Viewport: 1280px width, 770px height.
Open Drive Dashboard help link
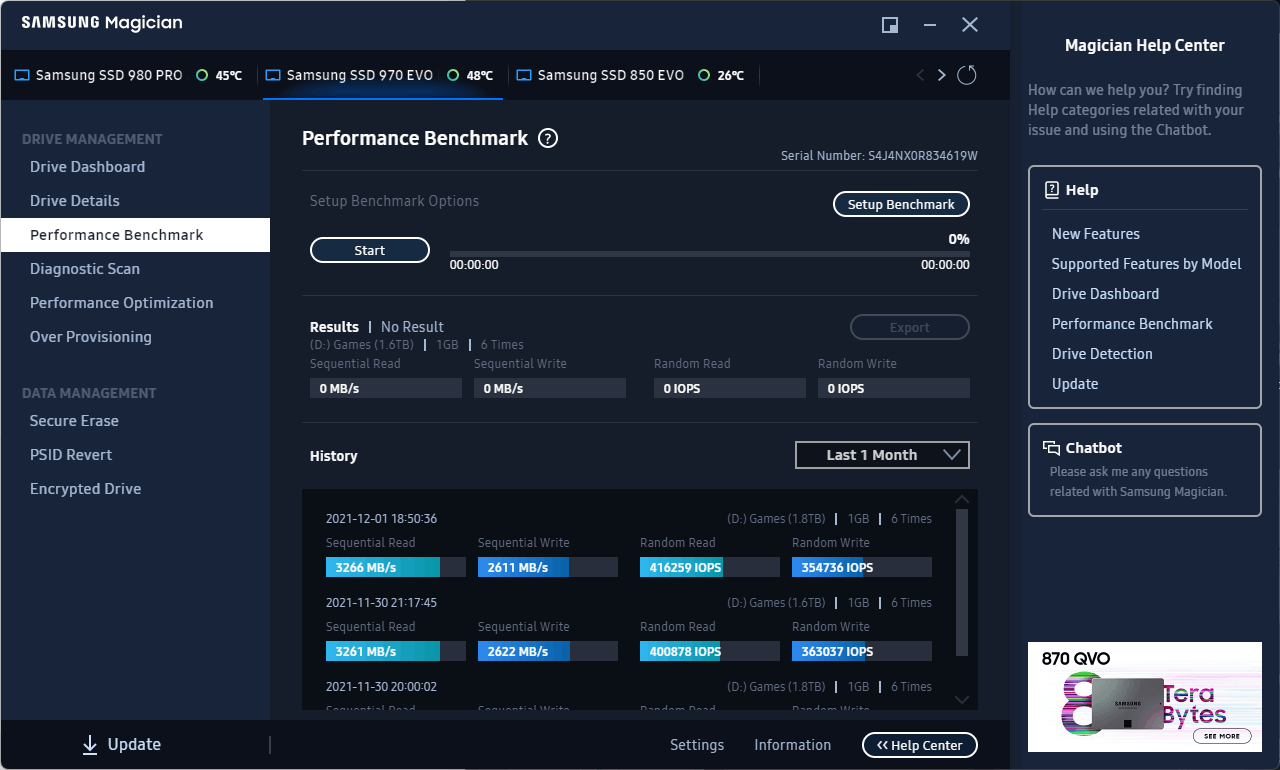(x=1105, y=294)
